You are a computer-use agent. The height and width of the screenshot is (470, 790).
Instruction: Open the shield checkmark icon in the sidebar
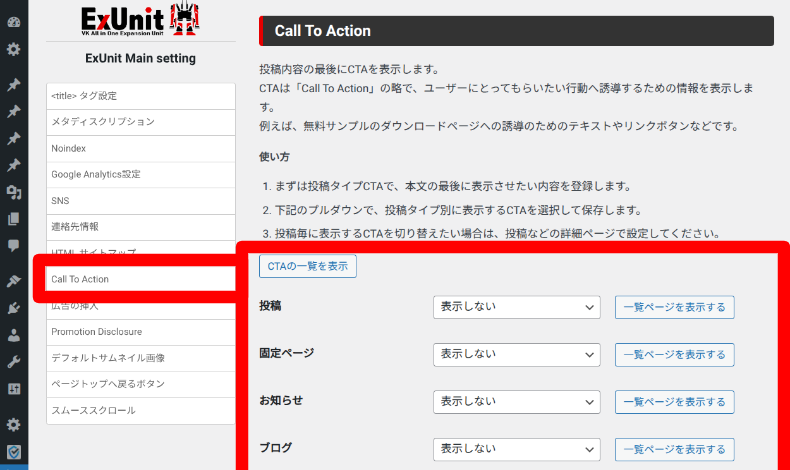click(x=14, y=452)
